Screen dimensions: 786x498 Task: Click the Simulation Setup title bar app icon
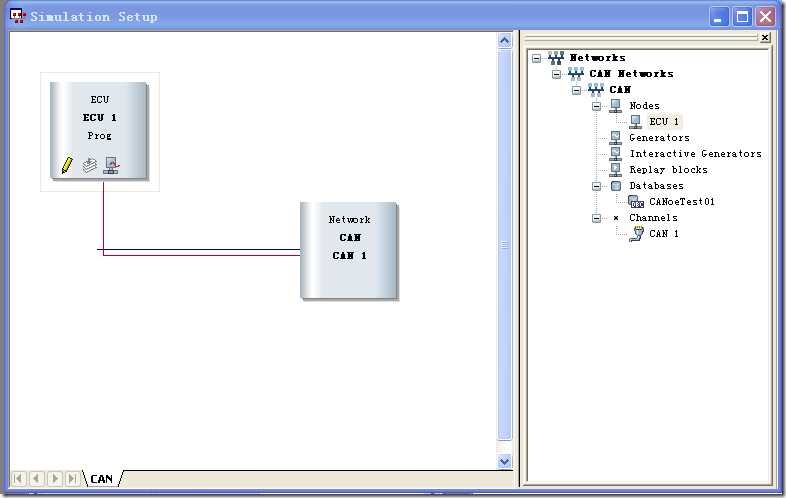[18, 16]
